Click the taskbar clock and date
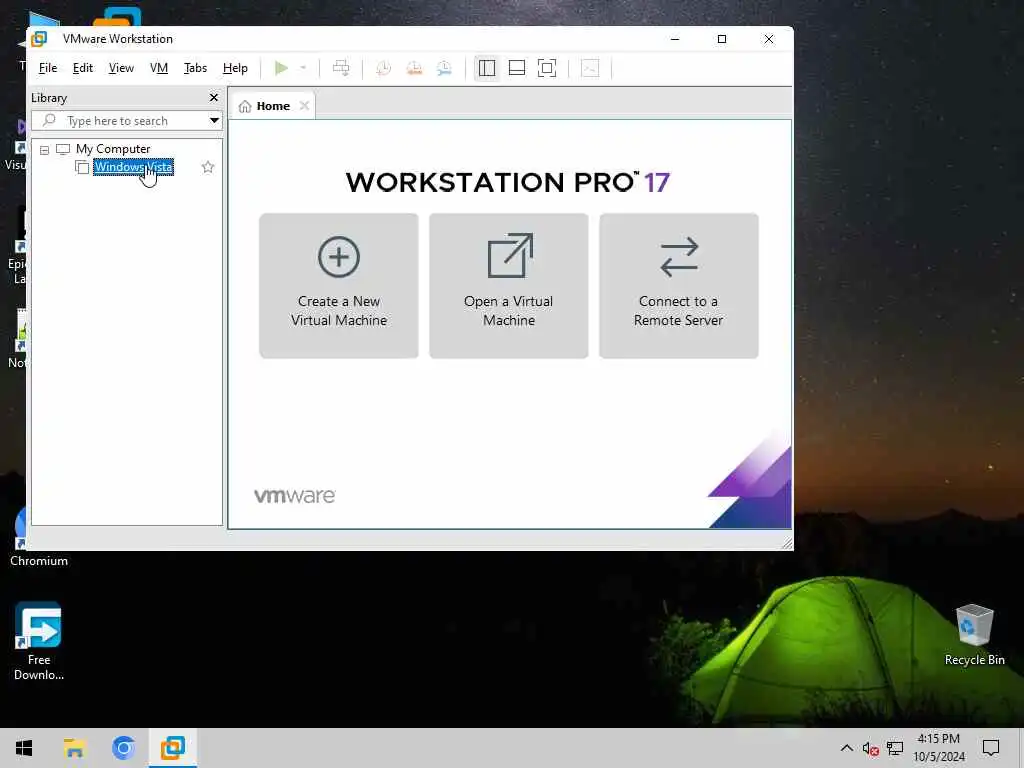The image size is (1024, 768). click(x=938, y=748)
